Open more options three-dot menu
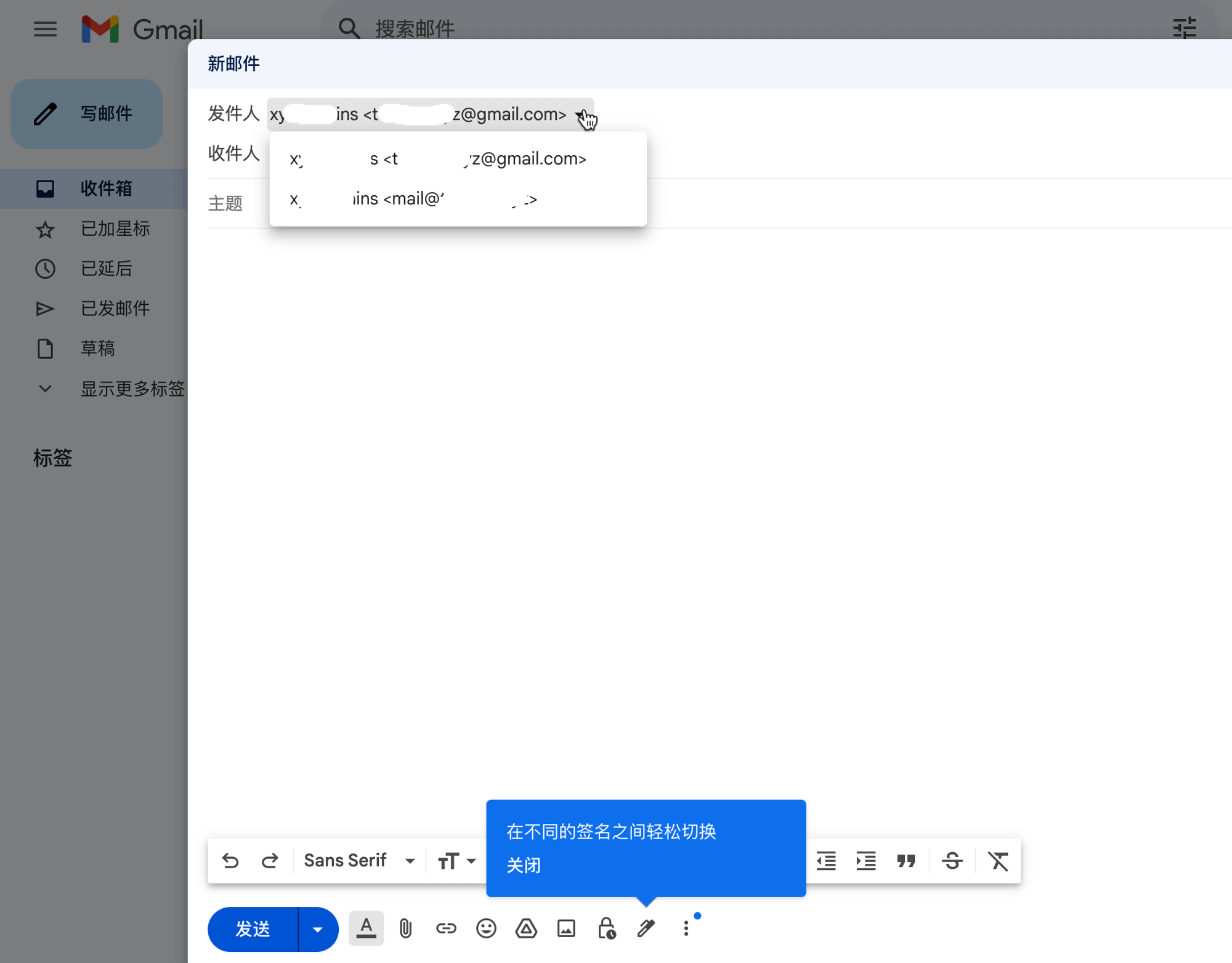Viewport: 1232px width, 963px height. (x=686, y=929)
